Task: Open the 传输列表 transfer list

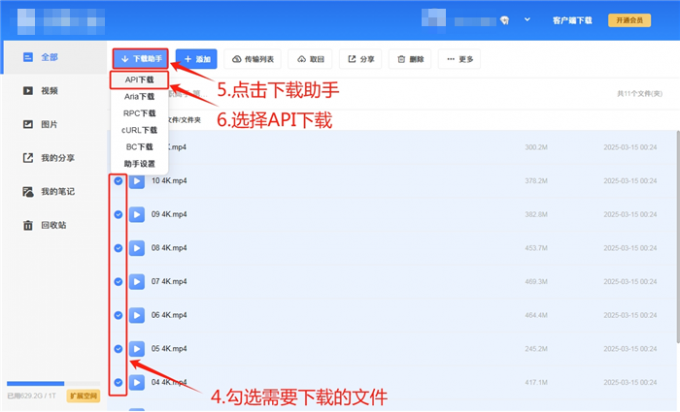Action: click(253, 59)
